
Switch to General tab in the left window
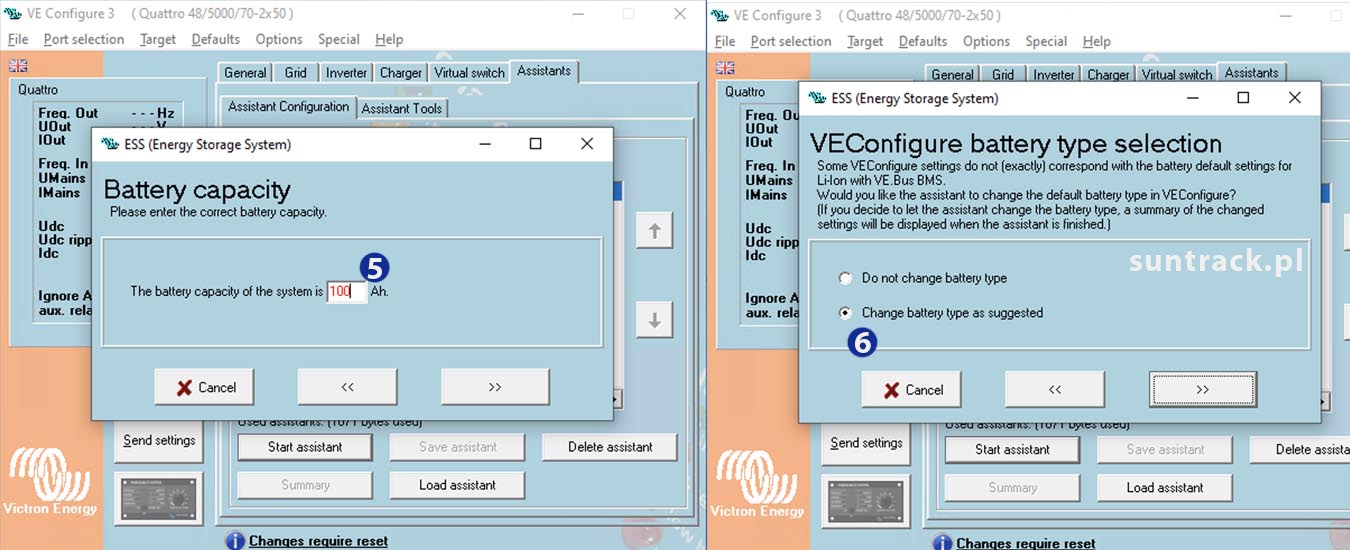[245, 72]
